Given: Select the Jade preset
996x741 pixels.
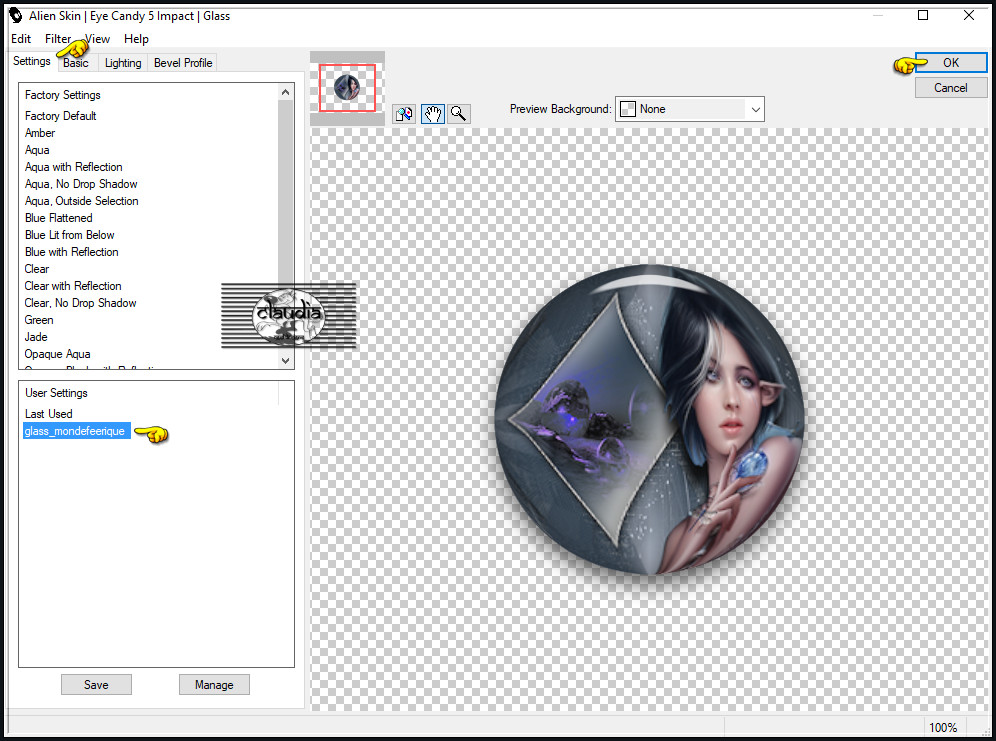Looking at the screenshot, I should click(36, 337).
